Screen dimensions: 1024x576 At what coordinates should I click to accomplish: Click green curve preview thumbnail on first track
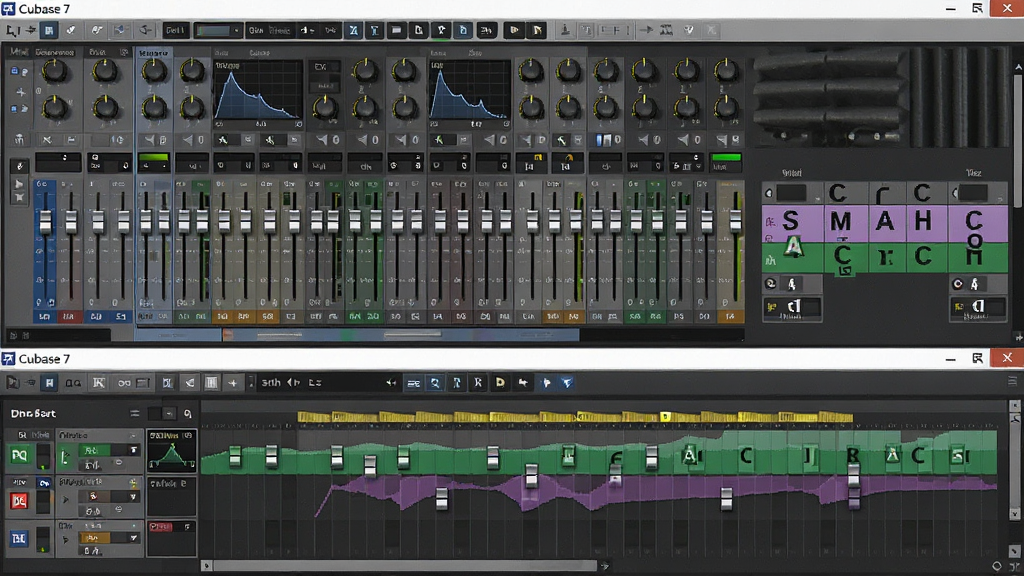tap(171, 451)
